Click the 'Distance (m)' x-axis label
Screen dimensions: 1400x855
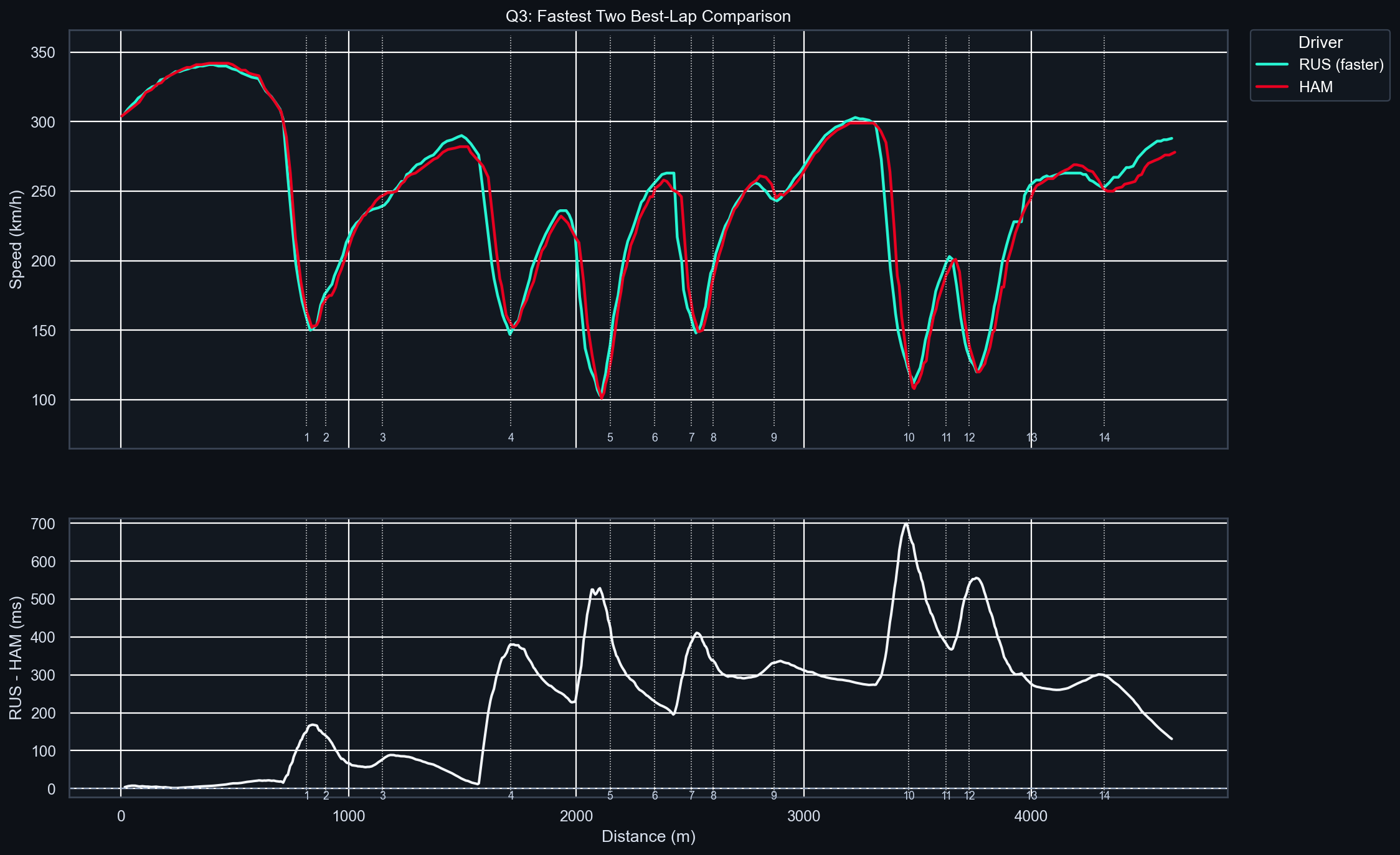pos(648,836)
